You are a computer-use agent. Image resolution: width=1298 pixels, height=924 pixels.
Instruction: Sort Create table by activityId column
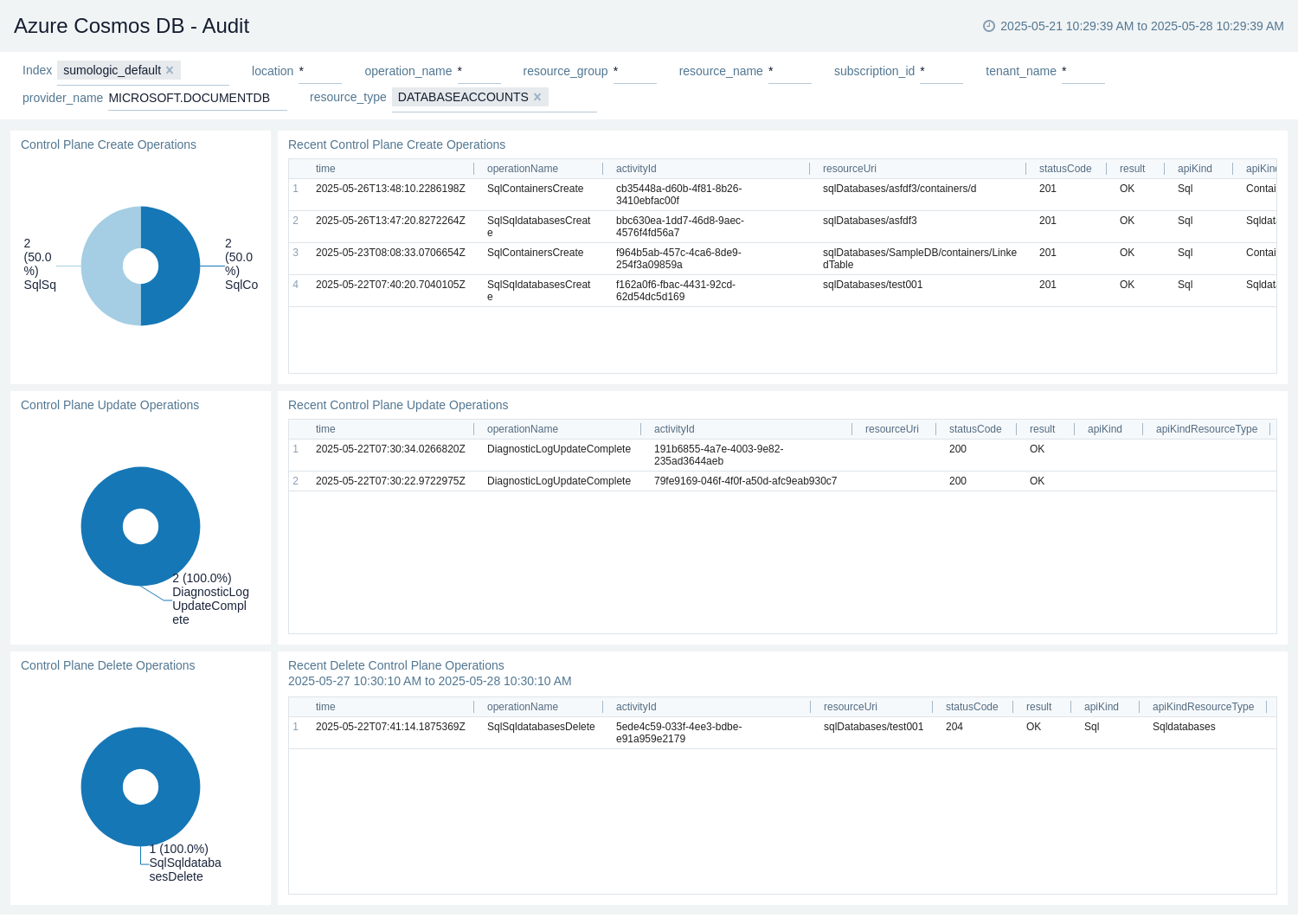pyautogui.click(x=636, y=169)
